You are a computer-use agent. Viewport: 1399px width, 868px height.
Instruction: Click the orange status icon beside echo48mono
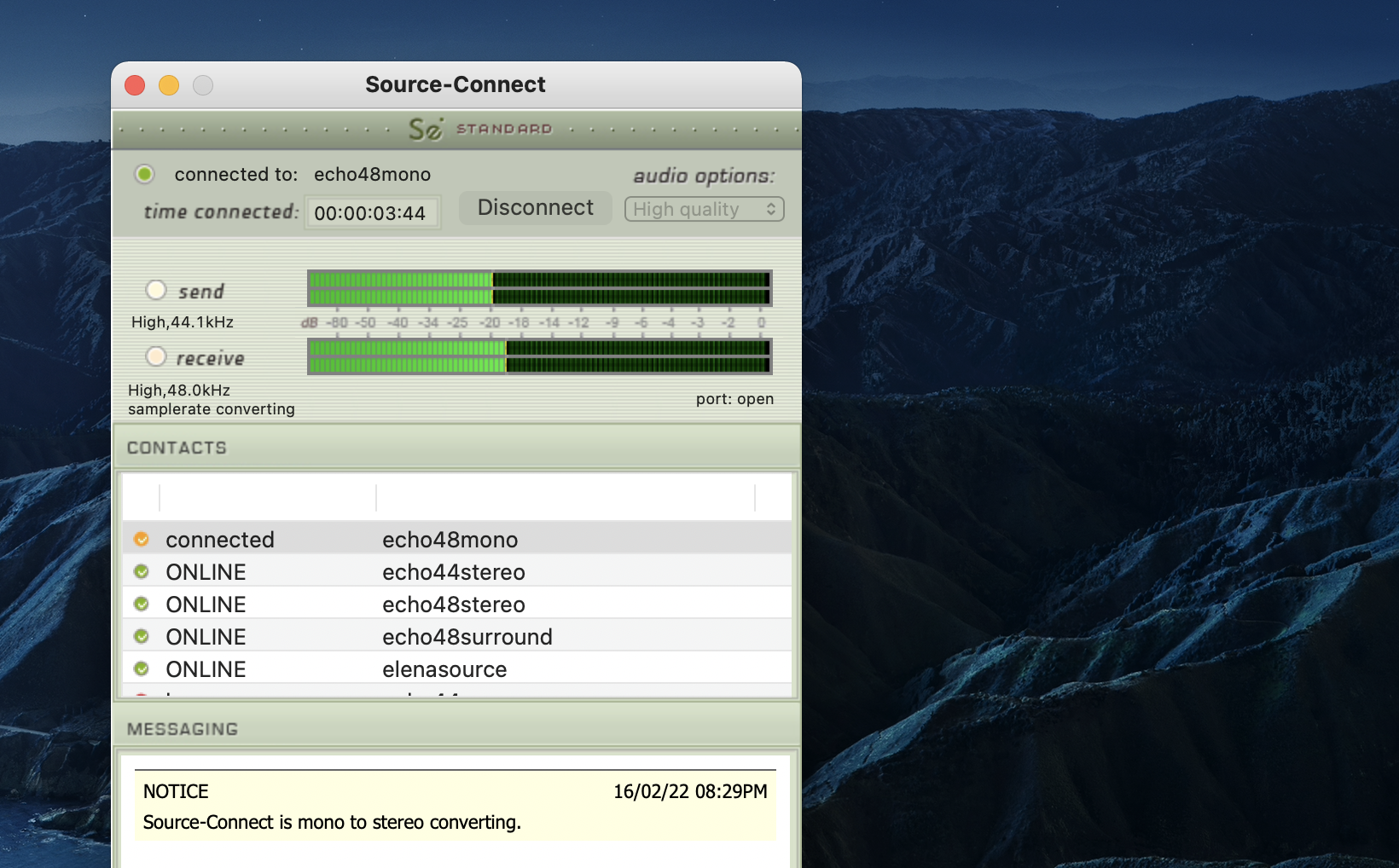pyautogui.click(x=142, y=540)
